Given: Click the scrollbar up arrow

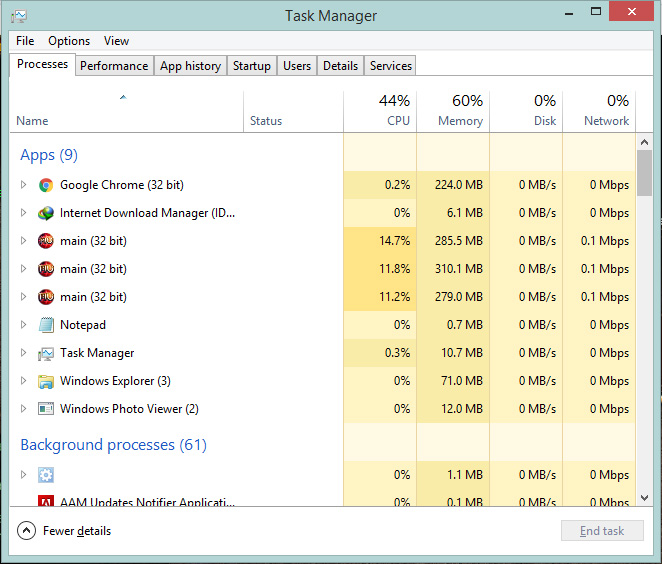Looking at the screenshot, I should [644, 142].
